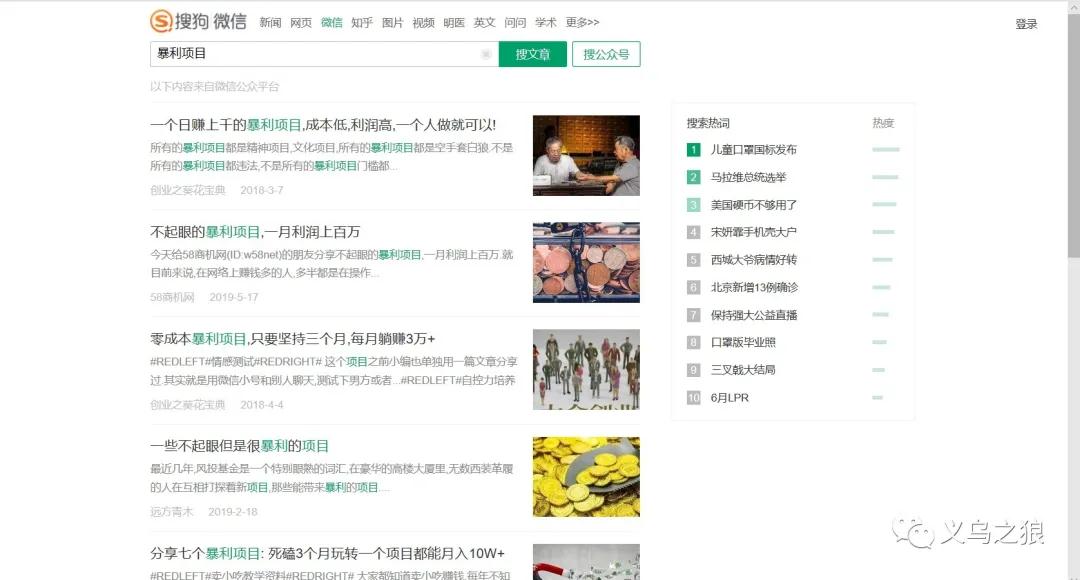Switch to the 新闻 tab
1080x580 pixels.
[x=270, y=22]
